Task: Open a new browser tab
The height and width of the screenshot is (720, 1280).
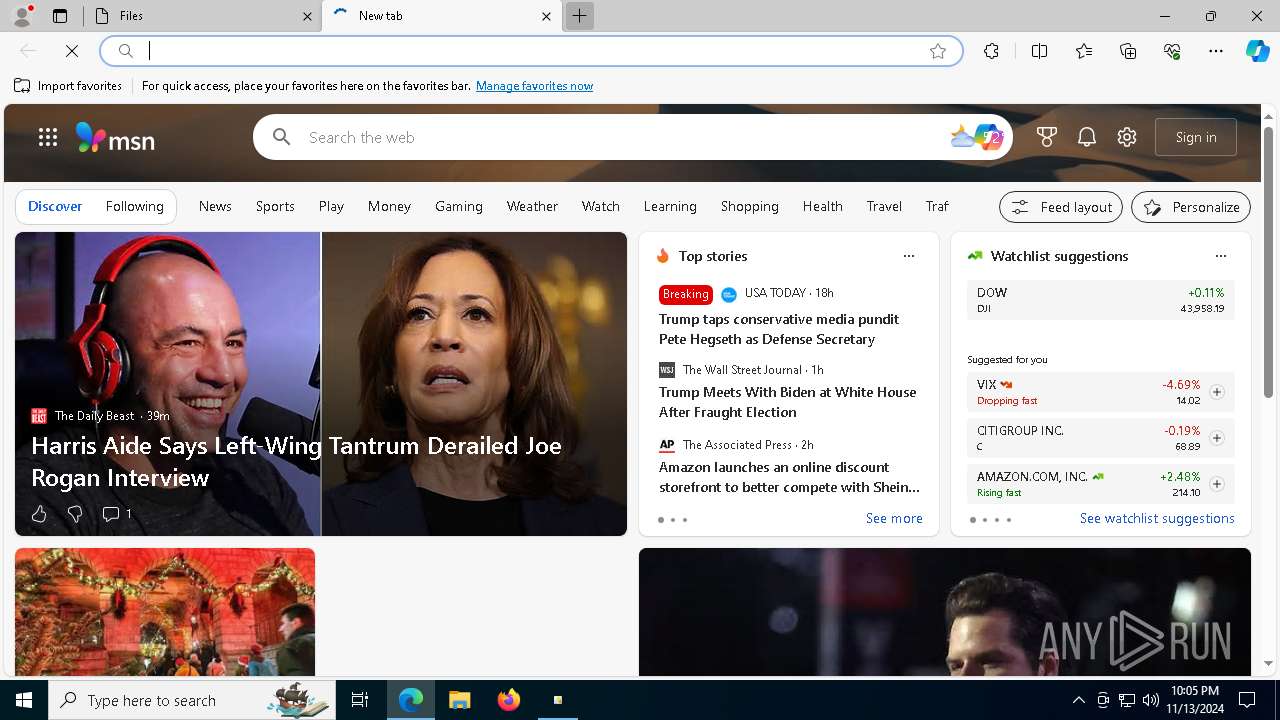Action: (579, 16)
